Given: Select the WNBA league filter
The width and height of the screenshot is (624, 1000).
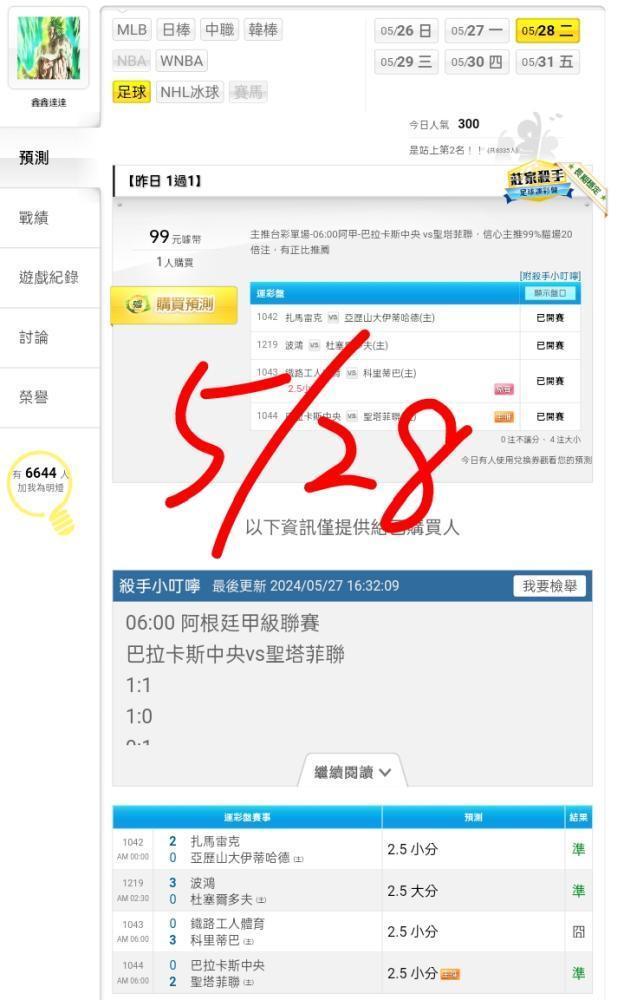Looking at the screenshot, I should click(x=182, y=61).
